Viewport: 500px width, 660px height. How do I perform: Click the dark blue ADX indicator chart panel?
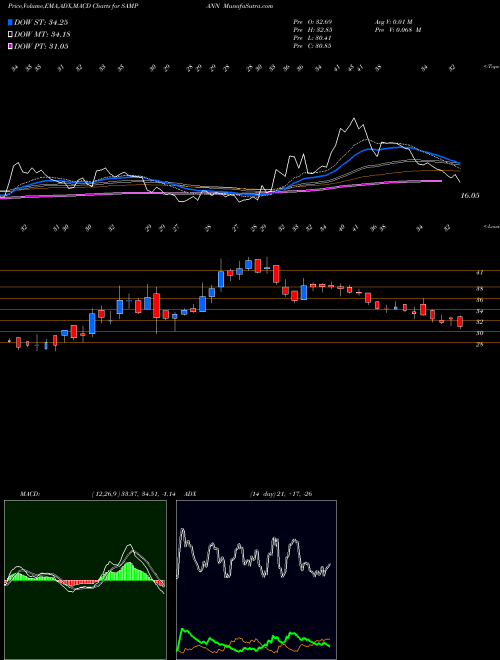(256, 580)
